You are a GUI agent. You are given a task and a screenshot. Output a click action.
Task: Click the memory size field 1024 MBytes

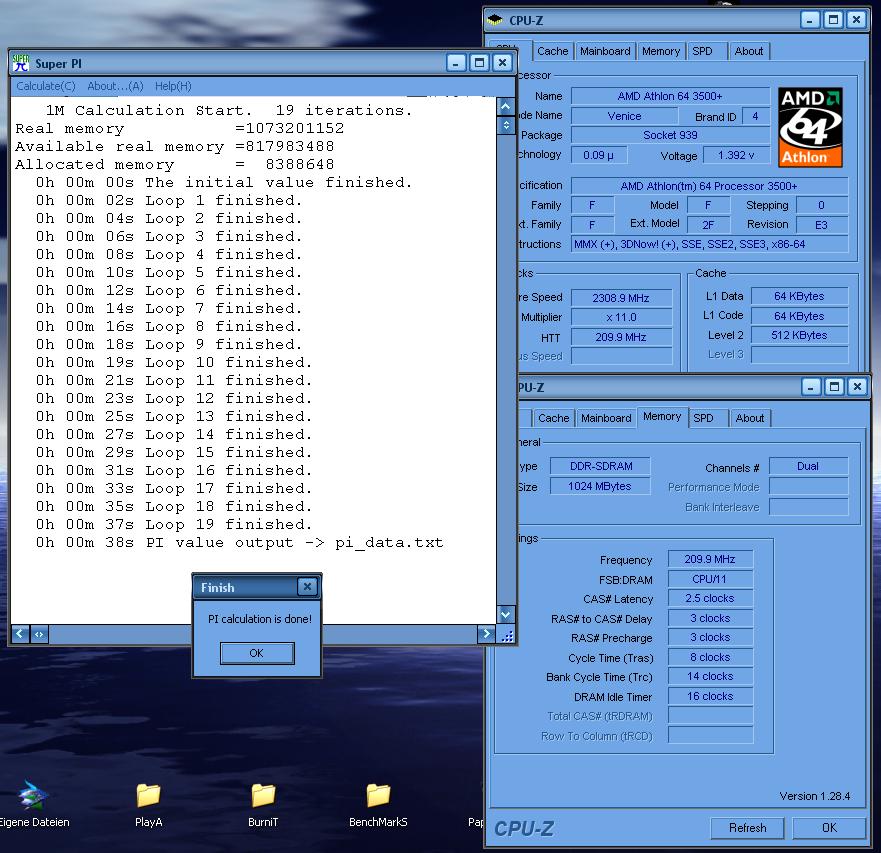(601, 486)
